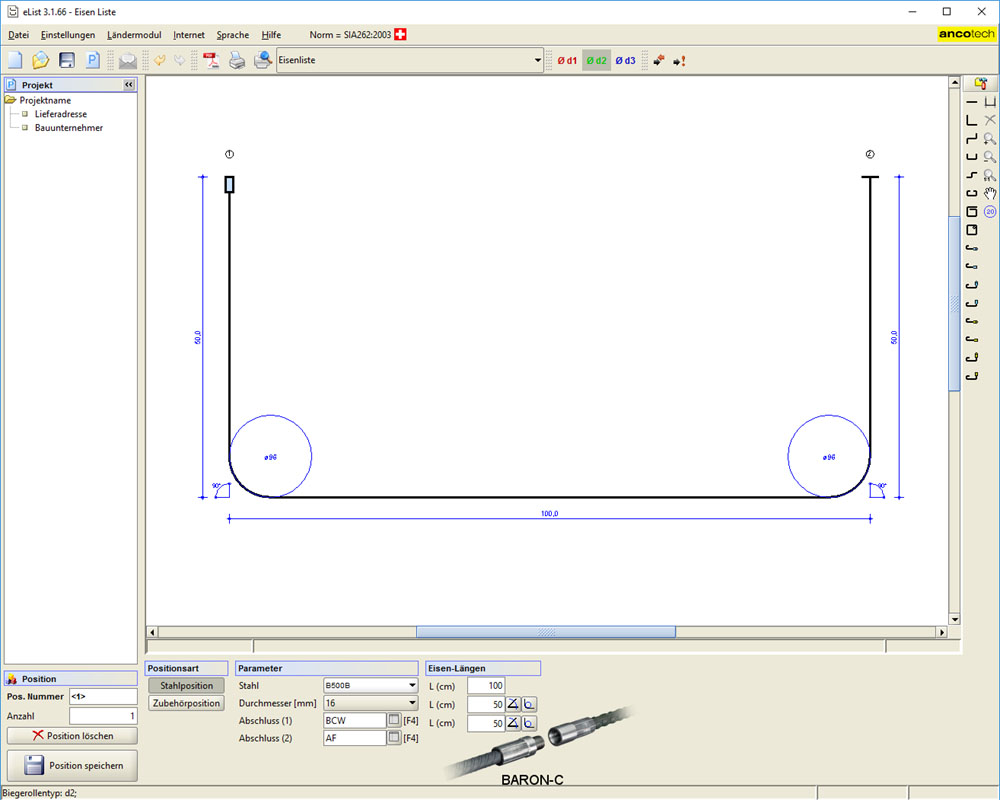Select the hand pan tool

990,193
